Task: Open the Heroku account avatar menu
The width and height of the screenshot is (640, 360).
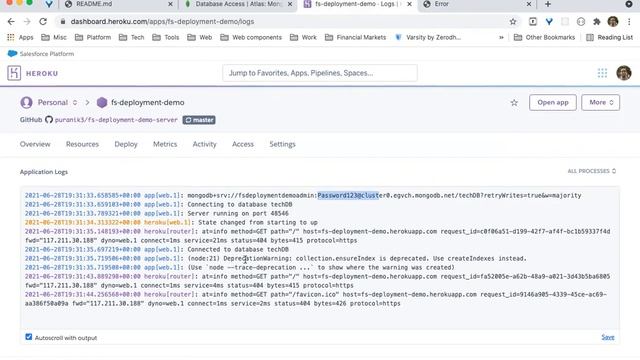Action: 624,73
